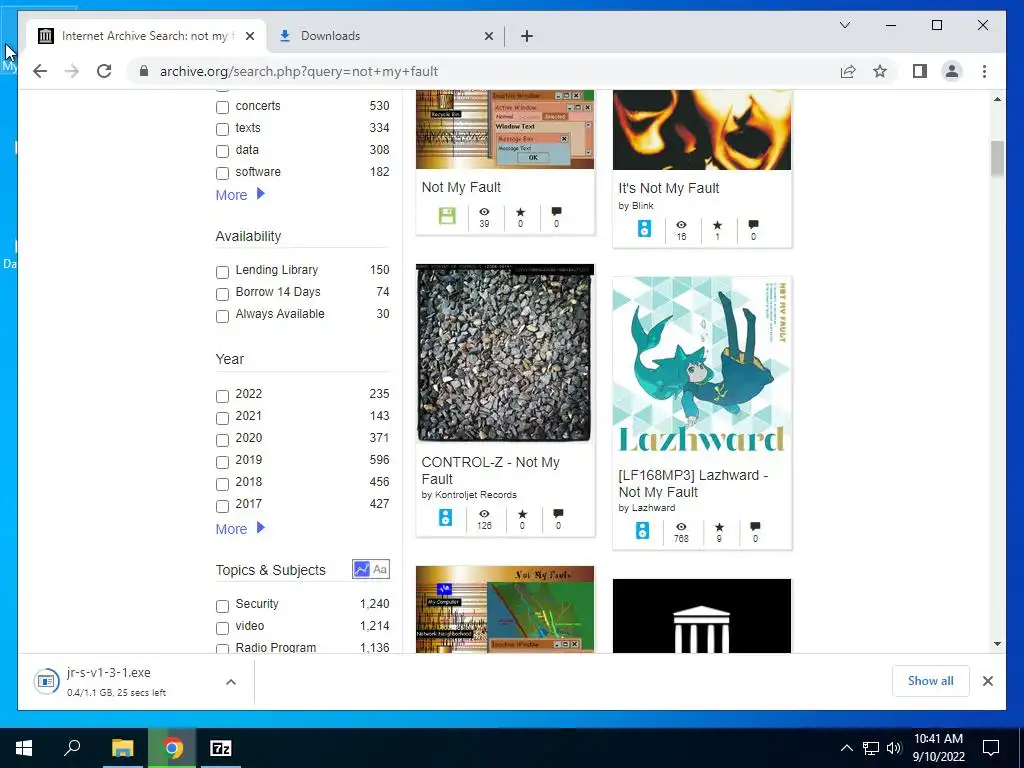
Task: Open the Lazhward mermaid cover thumbnail
Action: (702, 366)
